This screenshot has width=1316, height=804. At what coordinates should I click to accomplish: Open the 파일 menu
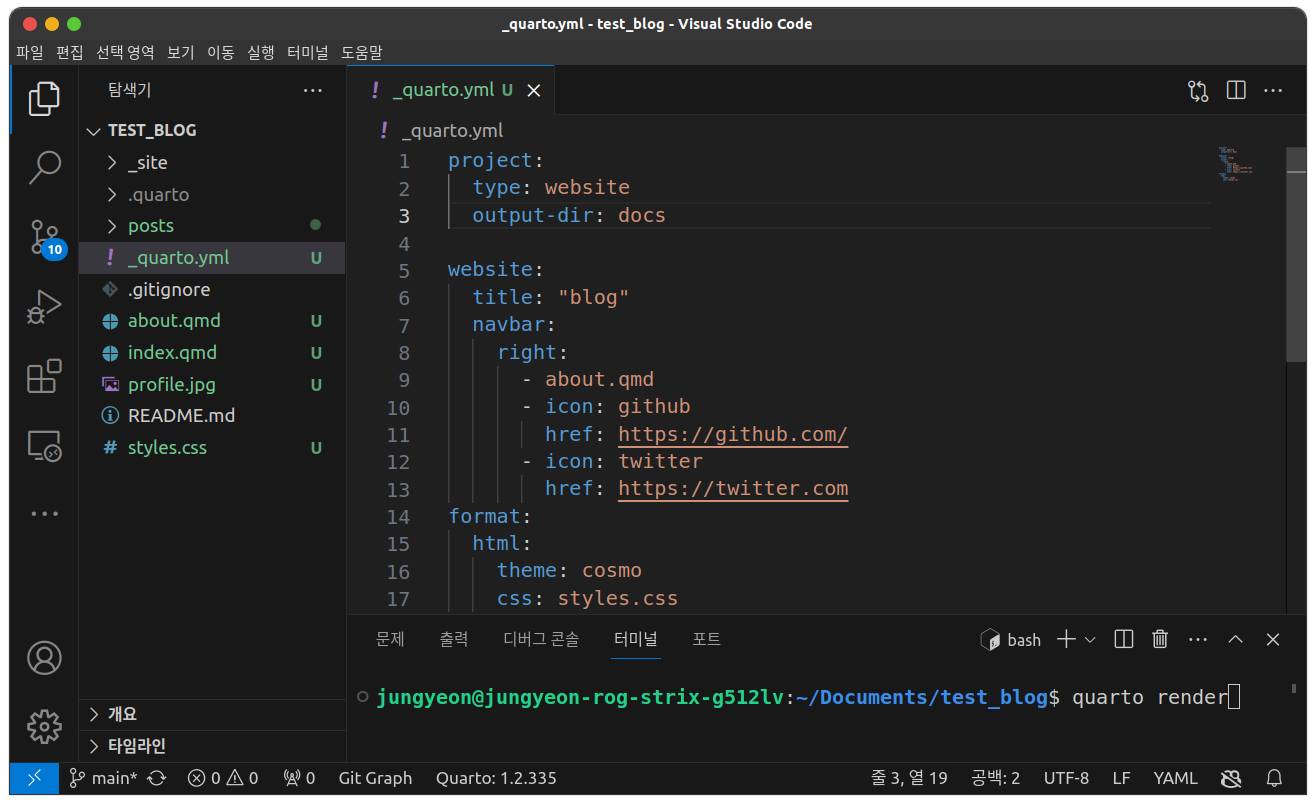[x=30, y=52]
